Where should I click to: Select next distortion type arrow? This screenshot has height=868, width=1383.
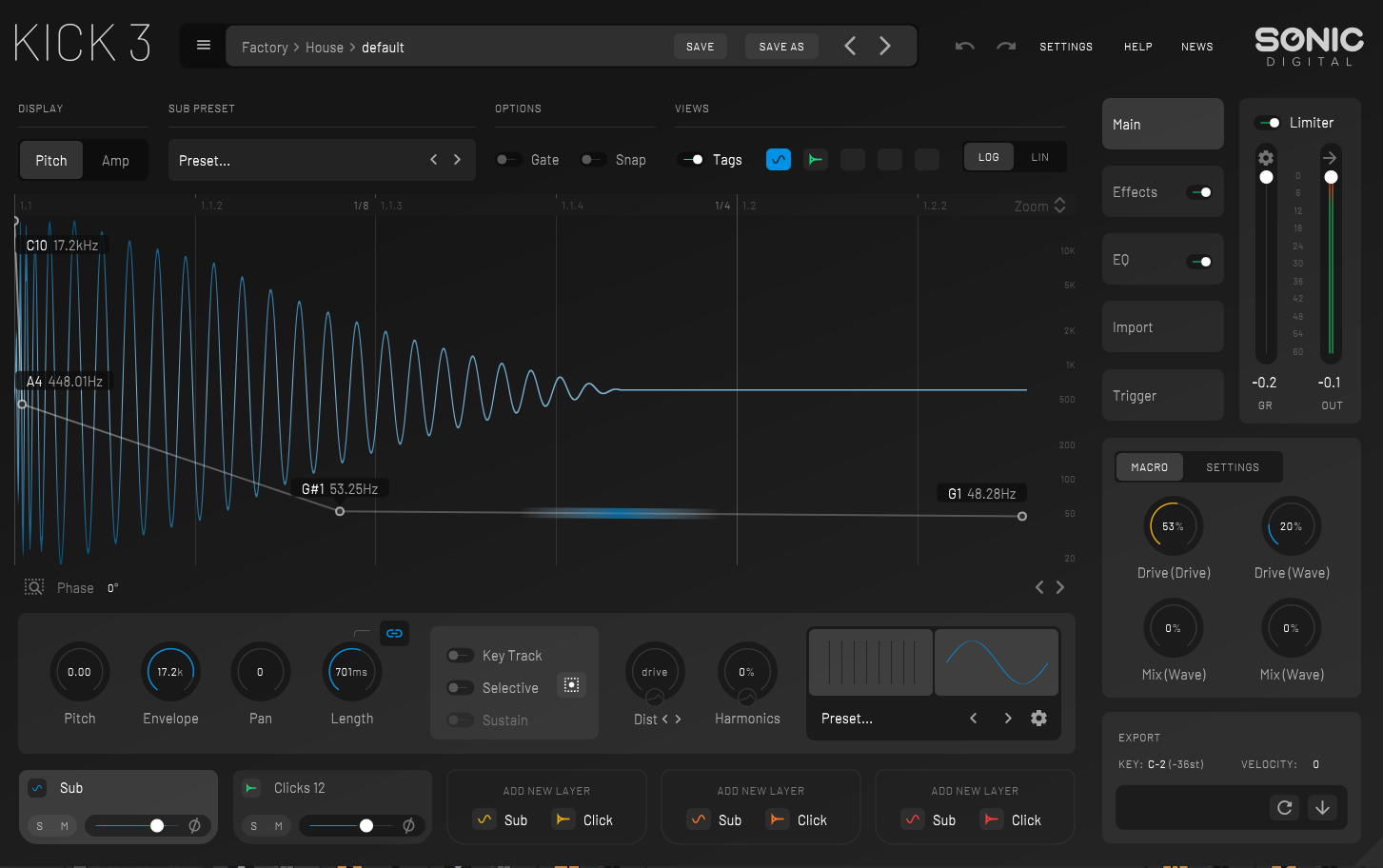click(x=678, y=719)
